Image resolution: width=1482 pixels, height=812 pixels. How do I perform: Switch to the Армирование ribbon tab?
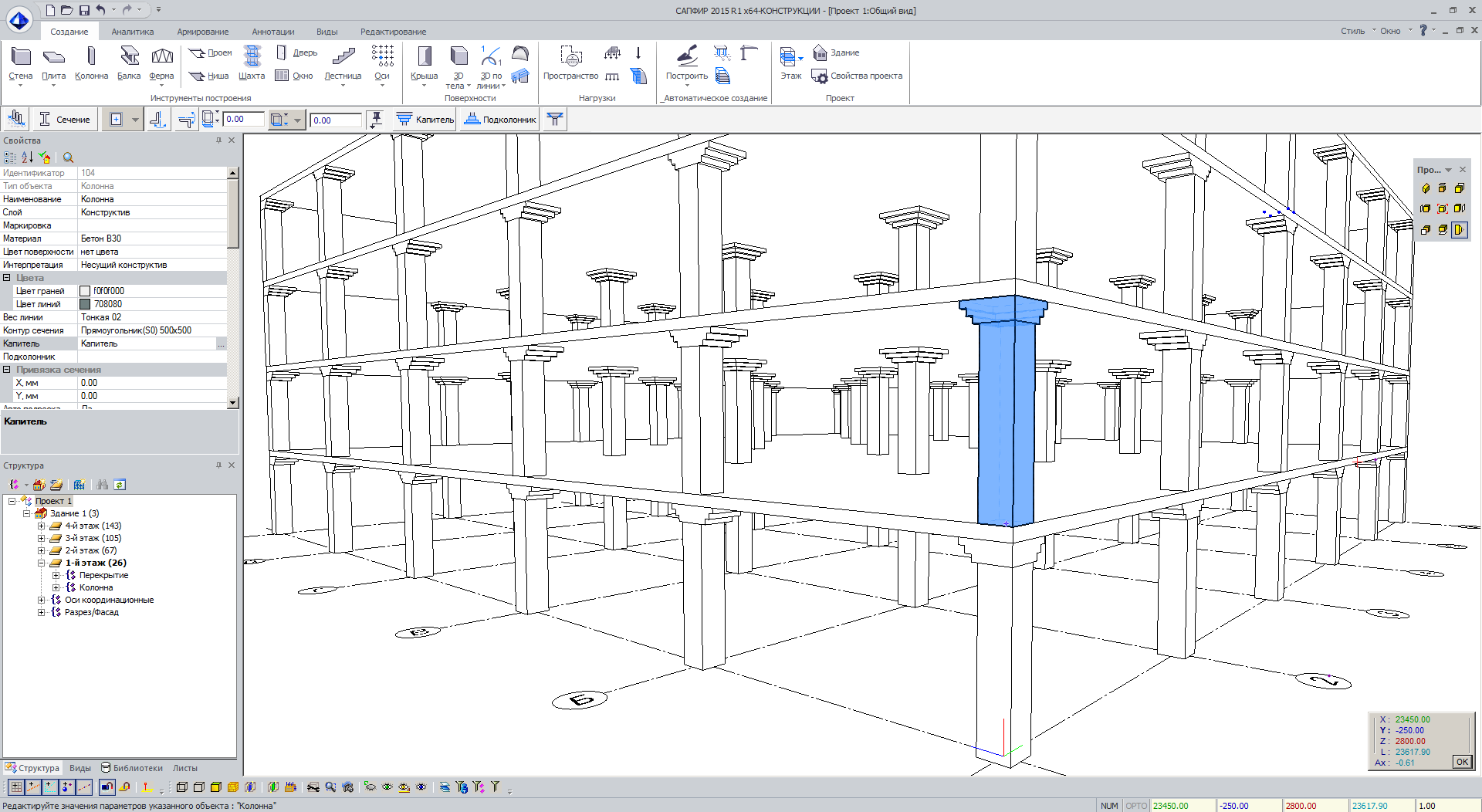pos(202,32)
